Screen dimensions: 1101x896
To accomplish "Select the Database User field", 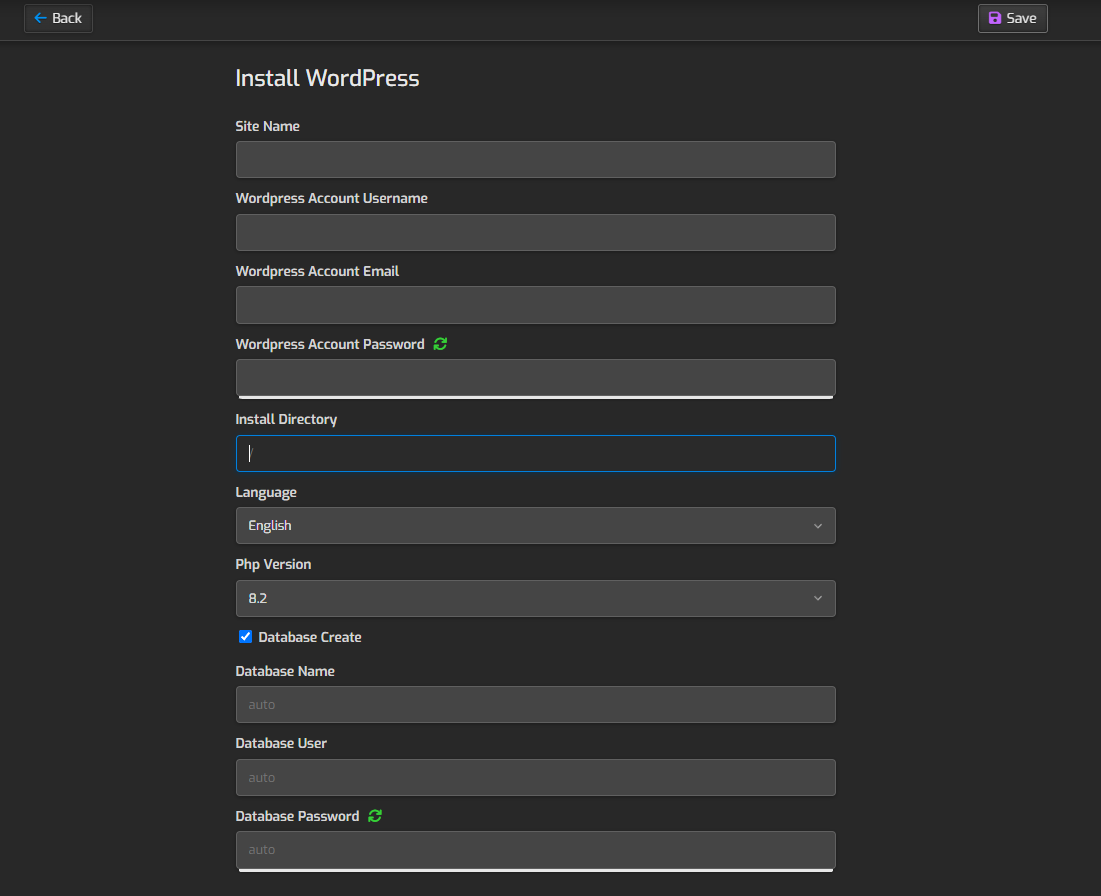I will [x=535, y=777].
